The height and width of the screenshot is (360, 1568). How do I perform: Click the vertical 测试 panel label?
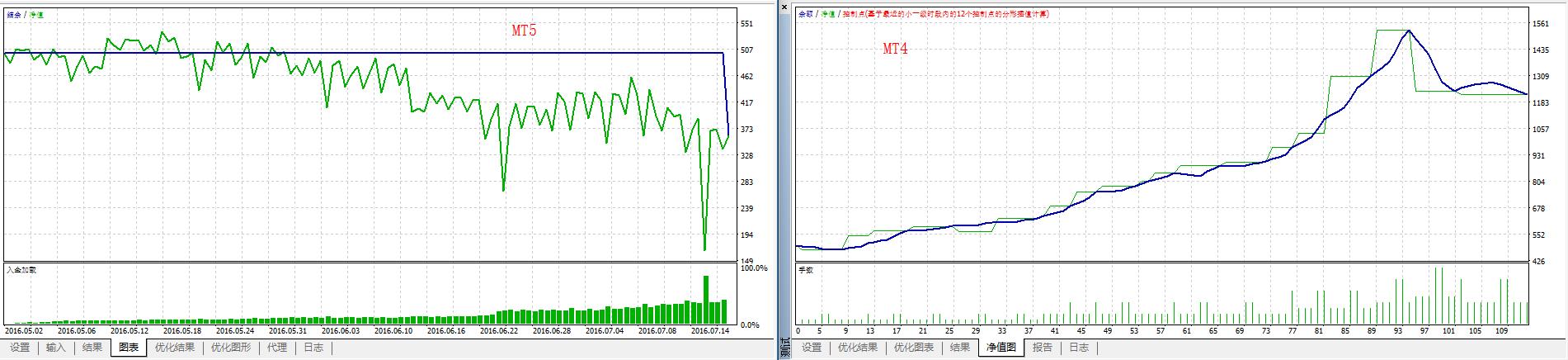point(784,347)
